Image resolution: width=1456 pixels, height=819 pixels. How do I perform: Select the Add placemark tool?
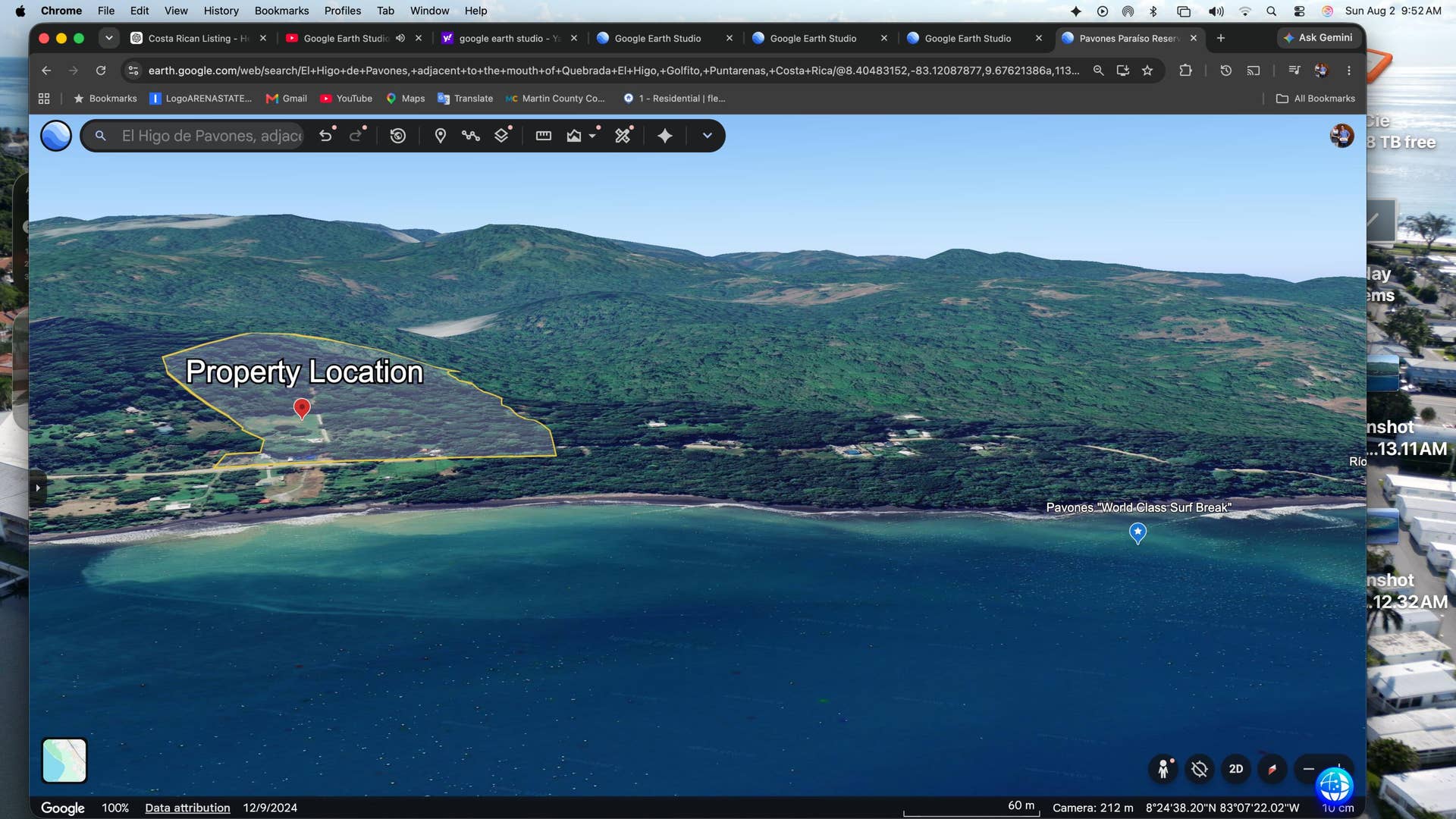point(440,136)
